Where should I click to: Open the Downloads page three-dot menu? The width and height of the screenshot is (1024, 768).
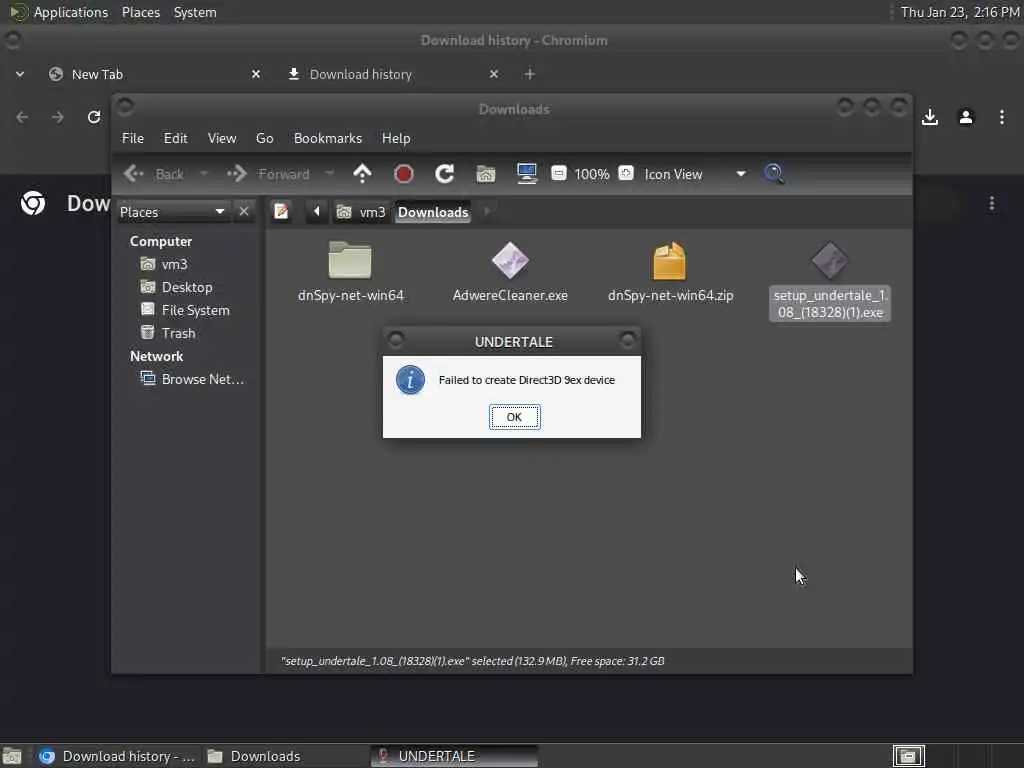click(x=991, y=204)
